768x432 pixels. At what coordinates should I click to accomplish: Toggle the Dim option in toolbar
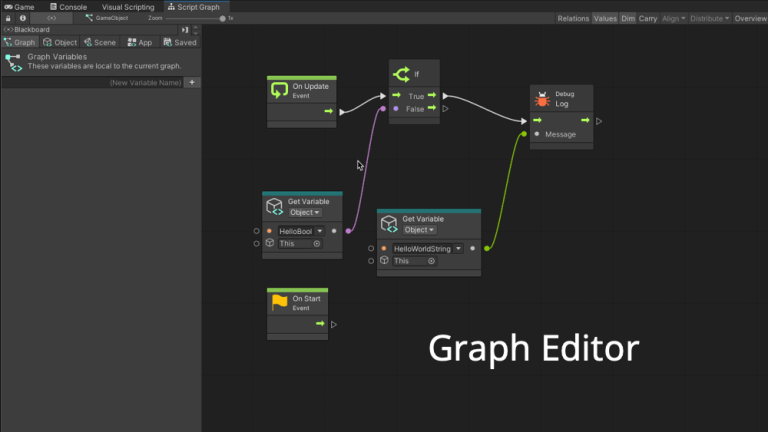coord(628,18)
